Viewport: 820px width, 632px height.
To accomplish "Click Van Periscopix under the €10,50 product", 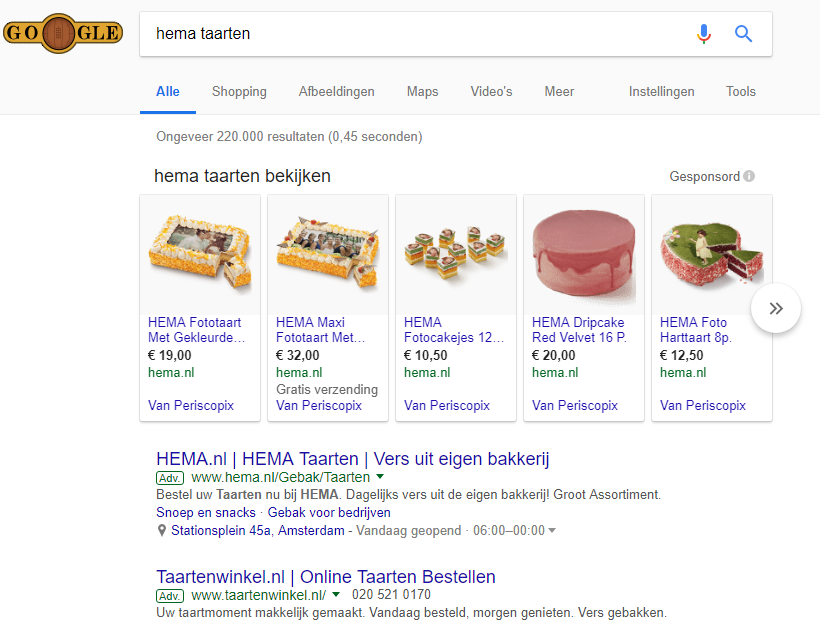I will click(447, 405).
